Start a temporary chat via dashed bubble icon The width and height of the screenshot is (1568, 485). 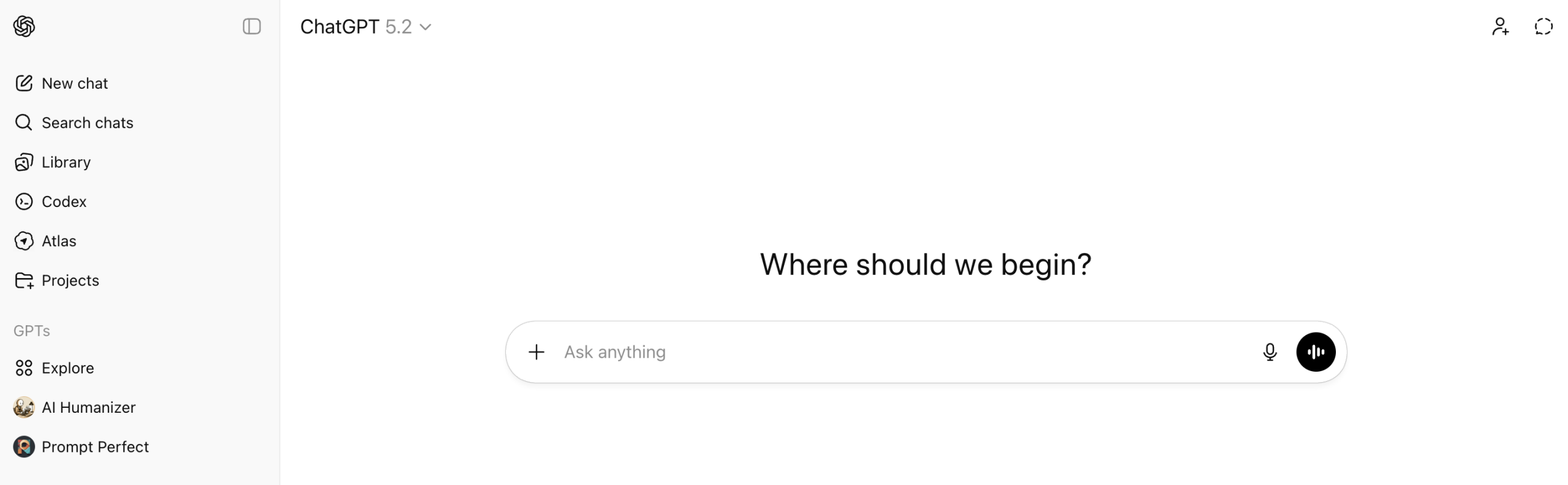pyautogui.click(x=1543, y=26)
